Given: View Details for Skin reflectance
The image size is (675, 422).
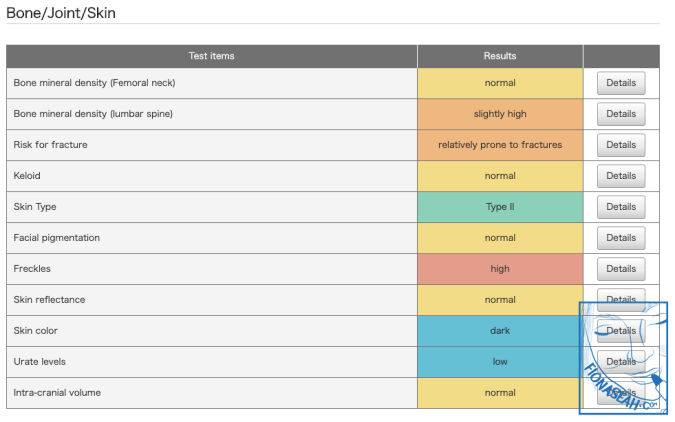Looking at the screenshot, I should pyautogui.click(x=620, y=299).
